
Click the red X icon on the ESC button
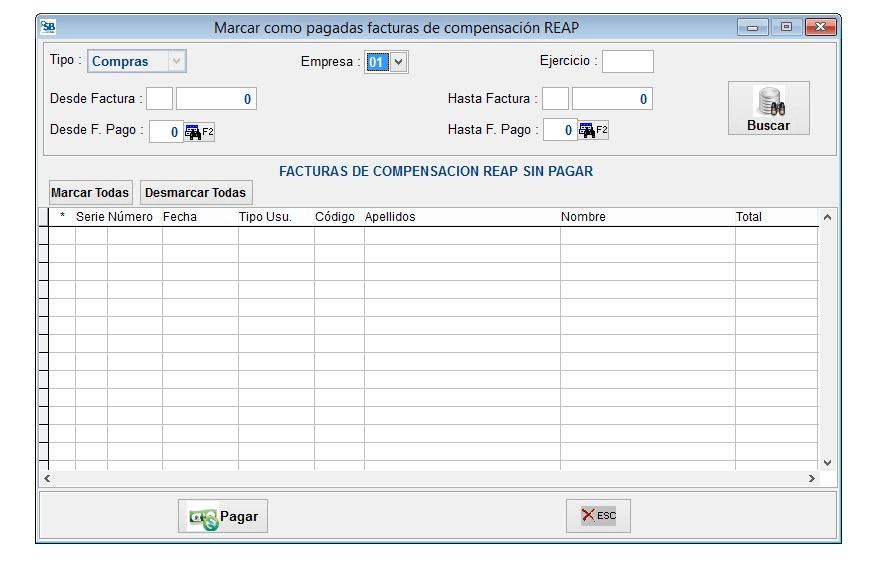(585, 516)
